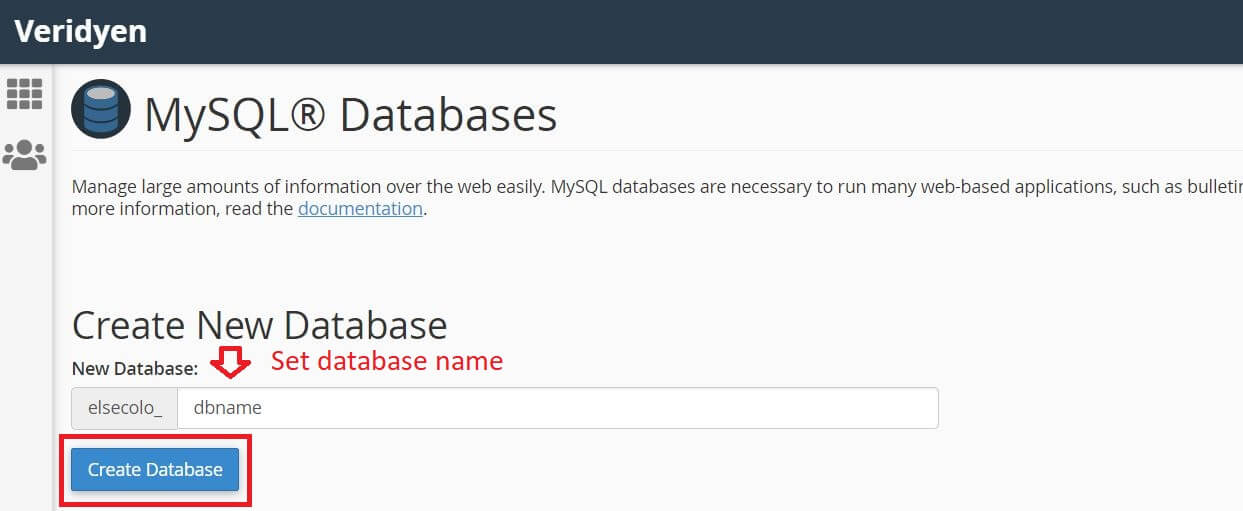This screenshot has width=1243, height=511.
Task: Click the 'New Database:' field label
Action: (x=135, y=369)
